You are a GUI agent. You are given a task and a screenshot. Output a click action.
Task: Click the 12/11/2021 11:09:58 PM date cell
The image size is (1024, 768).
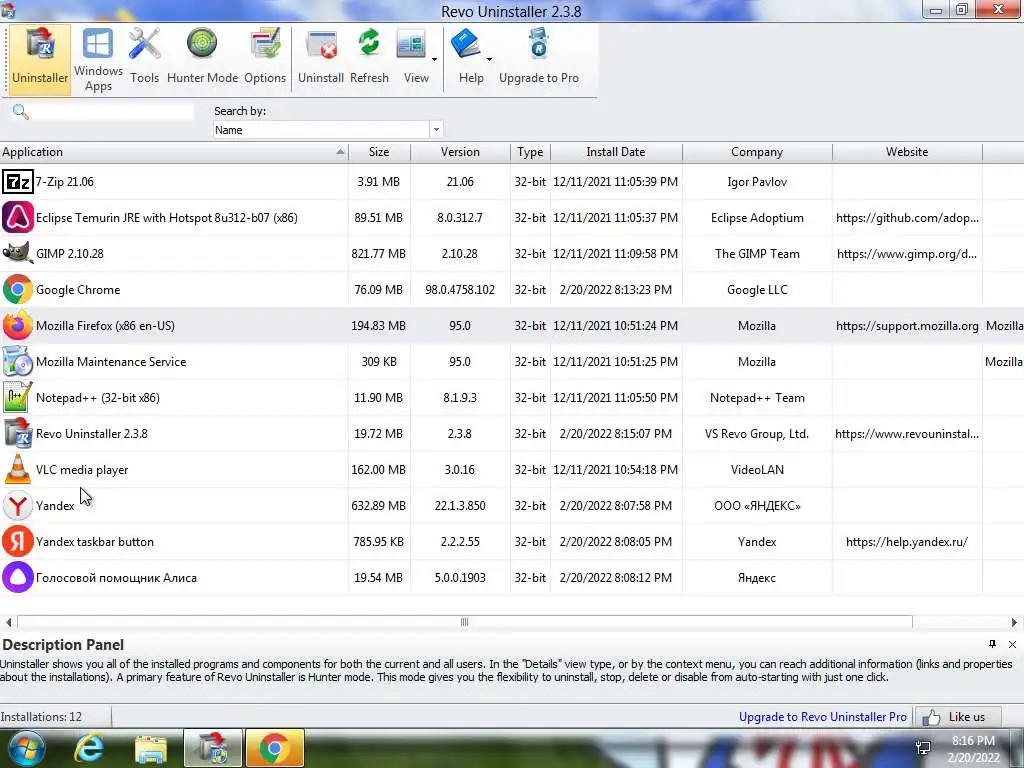coord(616,253)
